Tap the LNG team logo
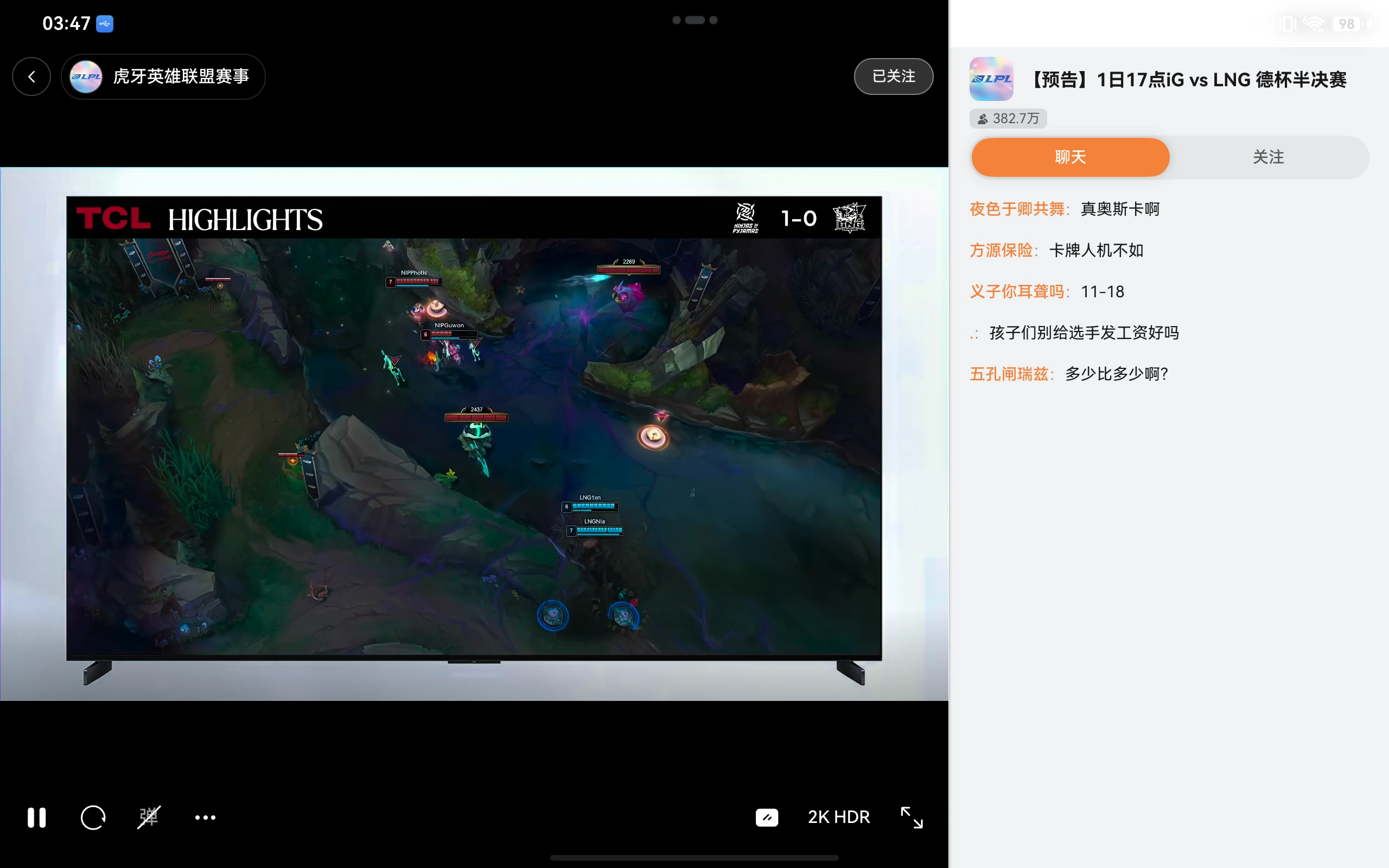Image resolution: width=1389 pixels, height=868 pixels. point(849,218)
